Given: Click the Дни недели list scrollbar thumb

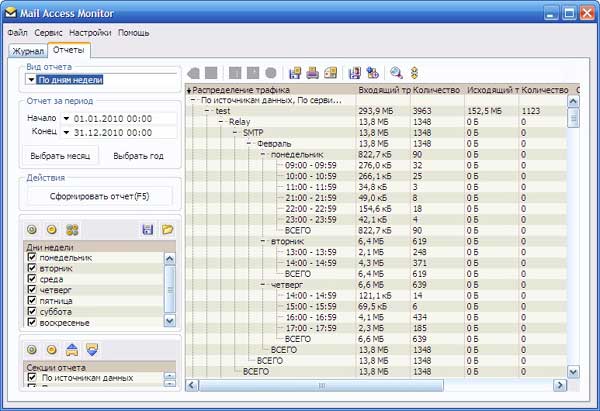Looking at the screenshot, I should click(x=170, y=290).
